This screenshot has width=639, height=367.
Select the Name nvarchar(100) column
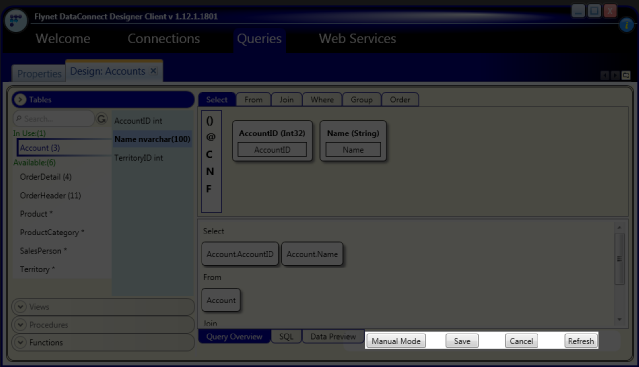click(152, 139)
